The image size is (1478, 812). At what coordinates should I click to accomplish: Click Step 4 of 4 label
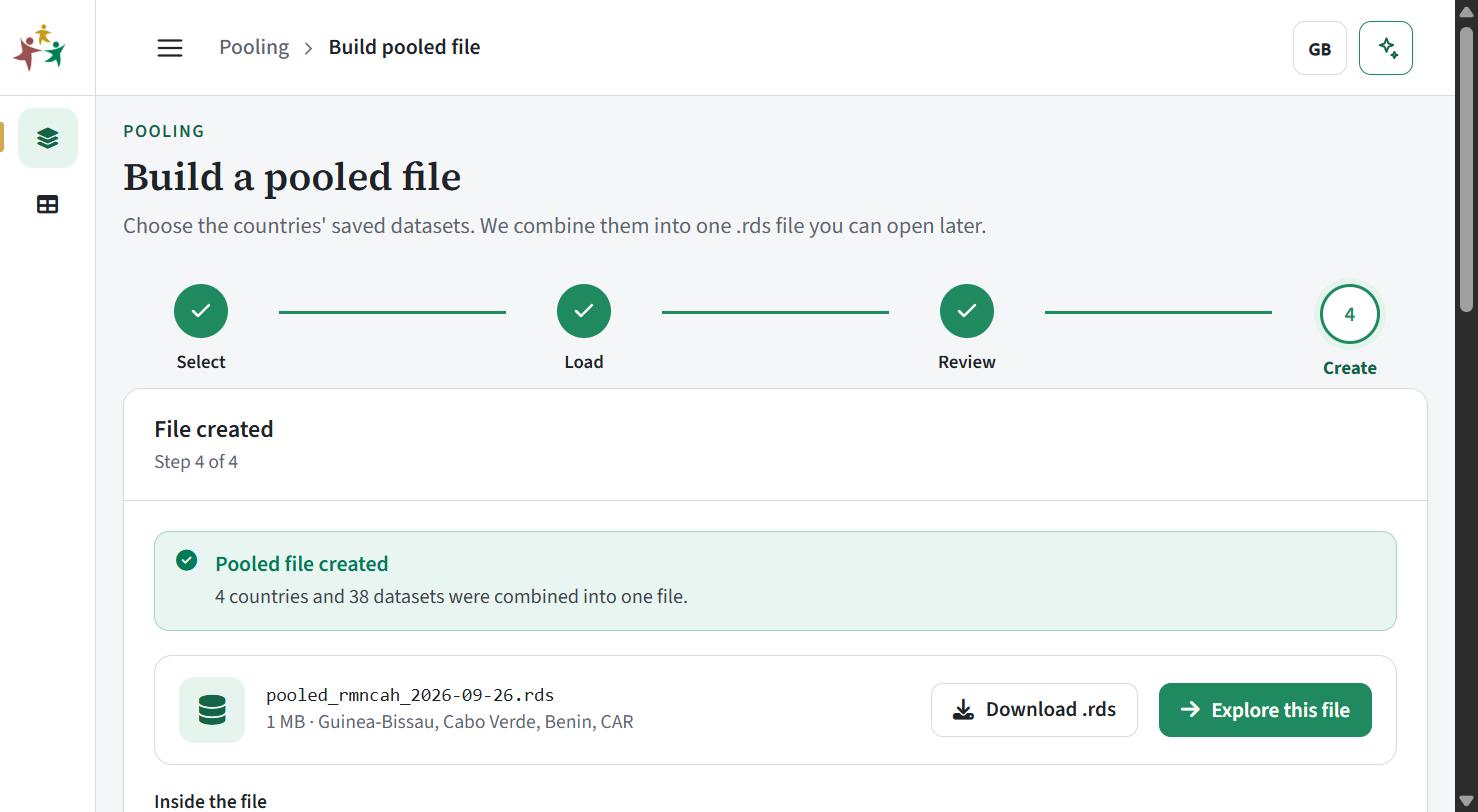point(196,462)
